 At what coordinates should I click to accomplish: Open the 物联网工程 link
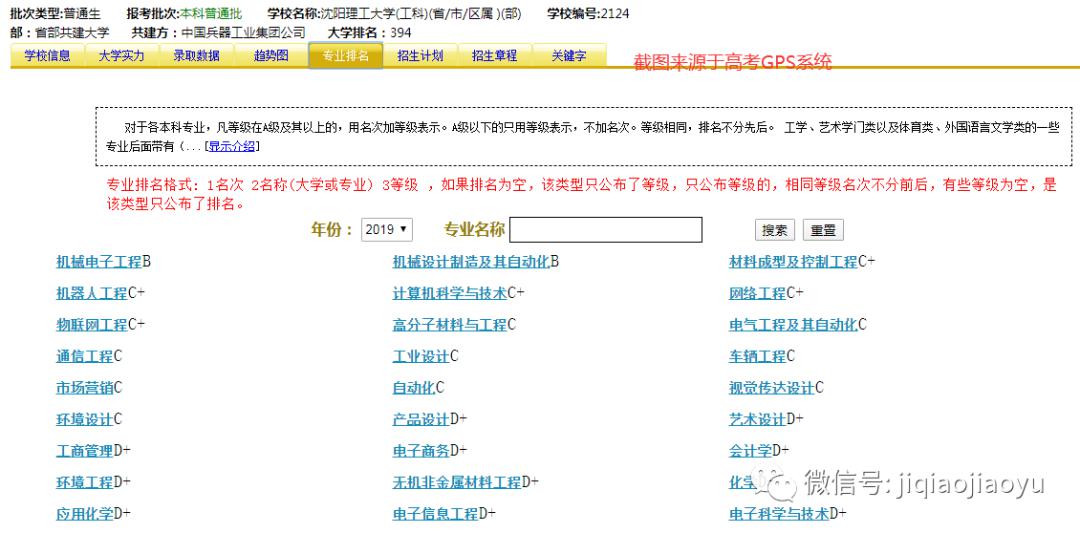[x=92, y=324]
